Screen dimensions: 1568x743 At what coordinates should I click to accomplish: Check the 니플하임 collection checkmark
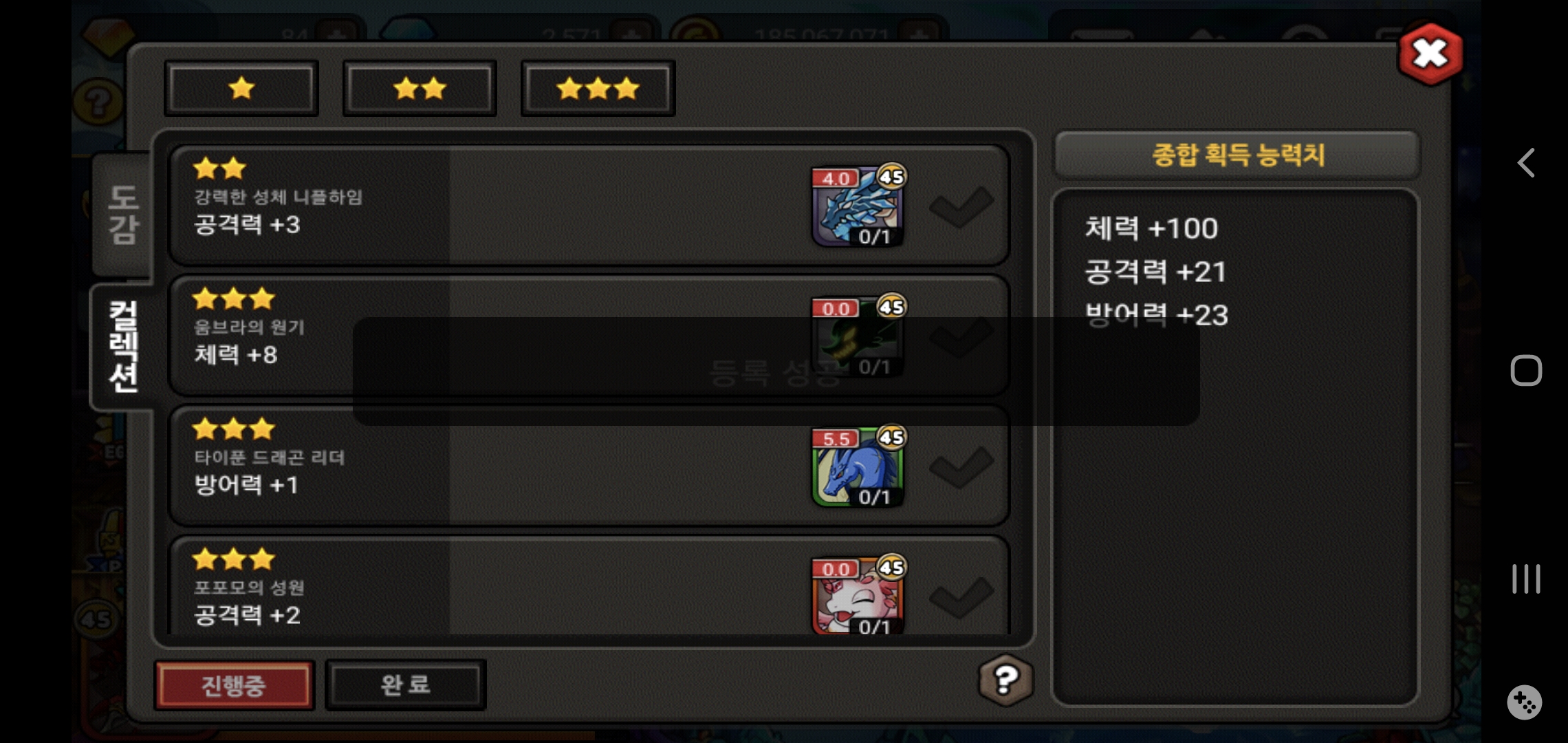coord(961,206)
